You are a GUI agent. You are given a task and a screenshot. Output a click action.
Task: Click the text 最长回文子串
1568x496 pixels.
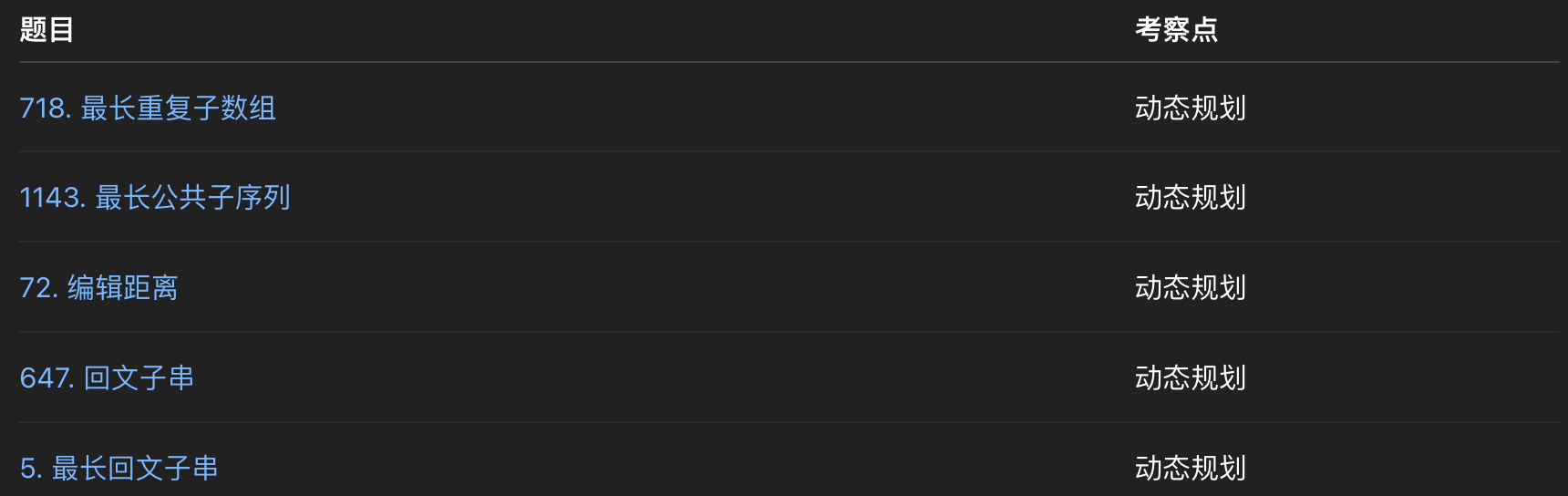coord(135,469)
